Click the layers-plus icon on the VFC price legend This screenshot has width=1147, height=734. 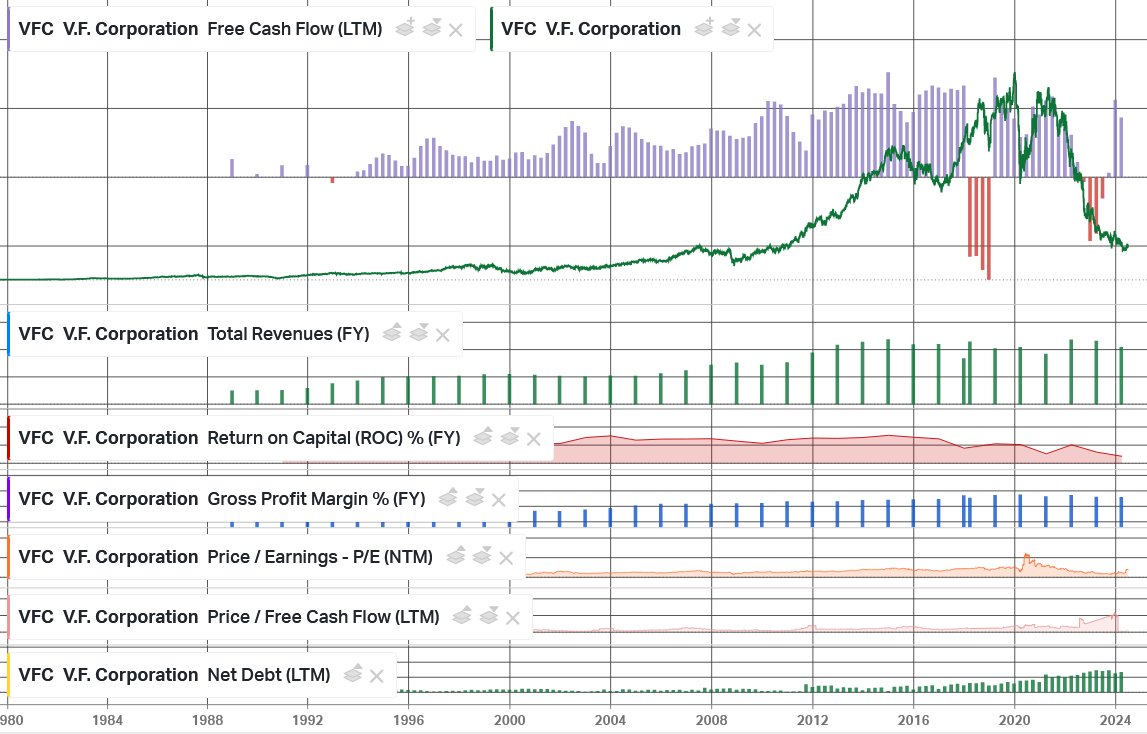click(x=704, y=28)
